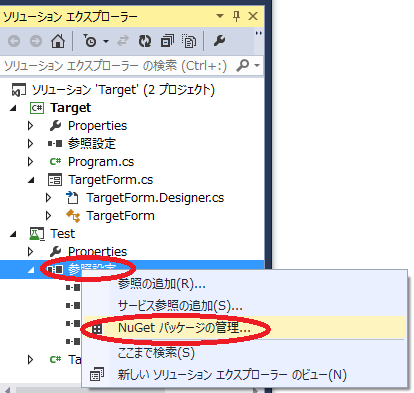414x393 pixels.
Task: Expand the TargetForm.Designer.cs node
Action: click(49, 198)
